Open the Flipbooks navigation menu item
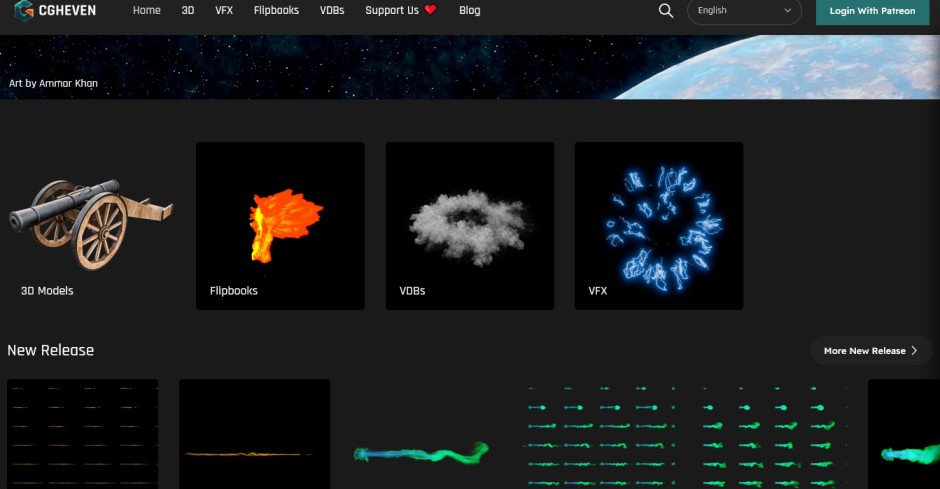 click(x=276, y=10)
